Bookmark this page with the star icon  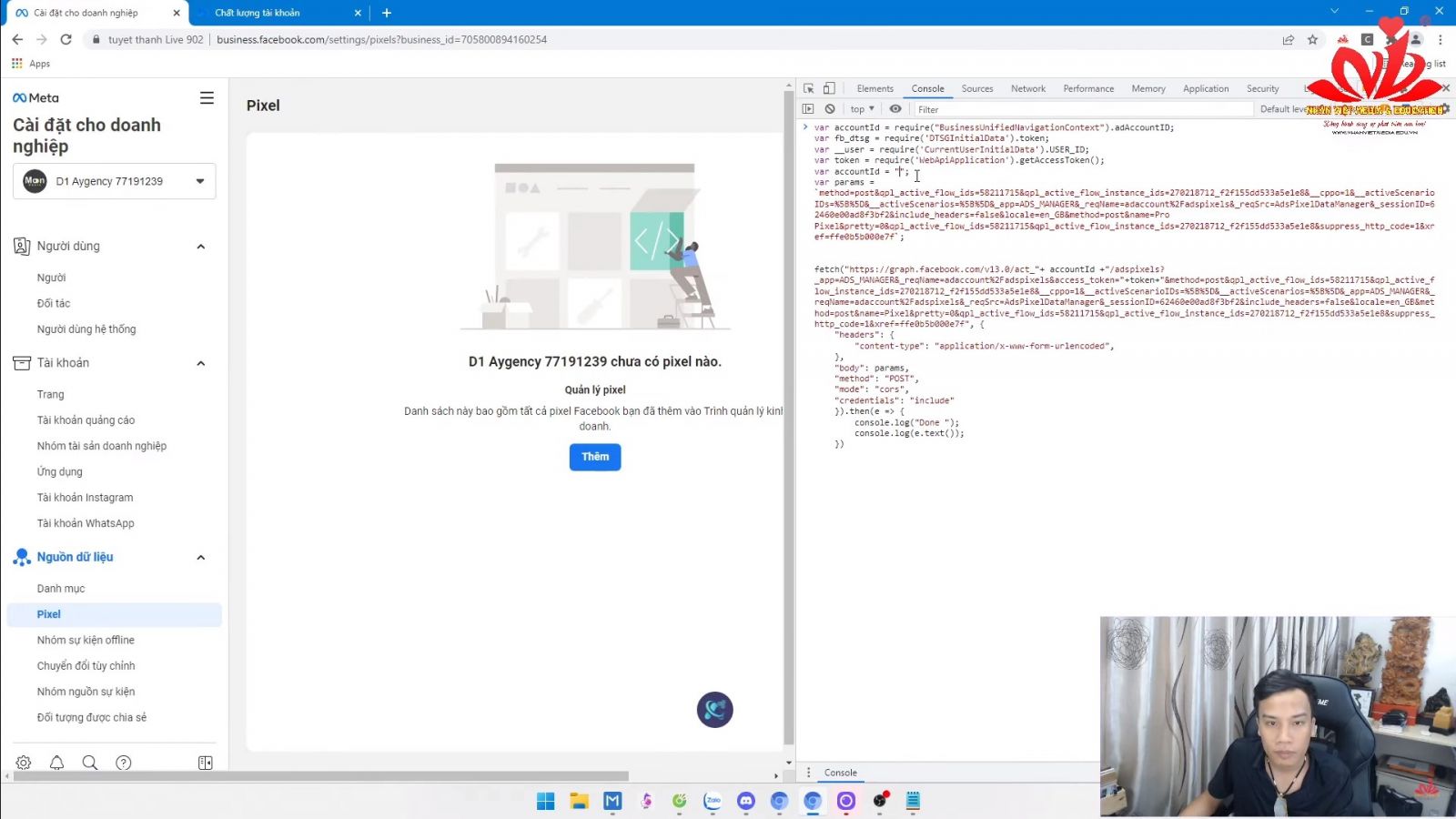pyautogui.click(x=1312, y=39)
